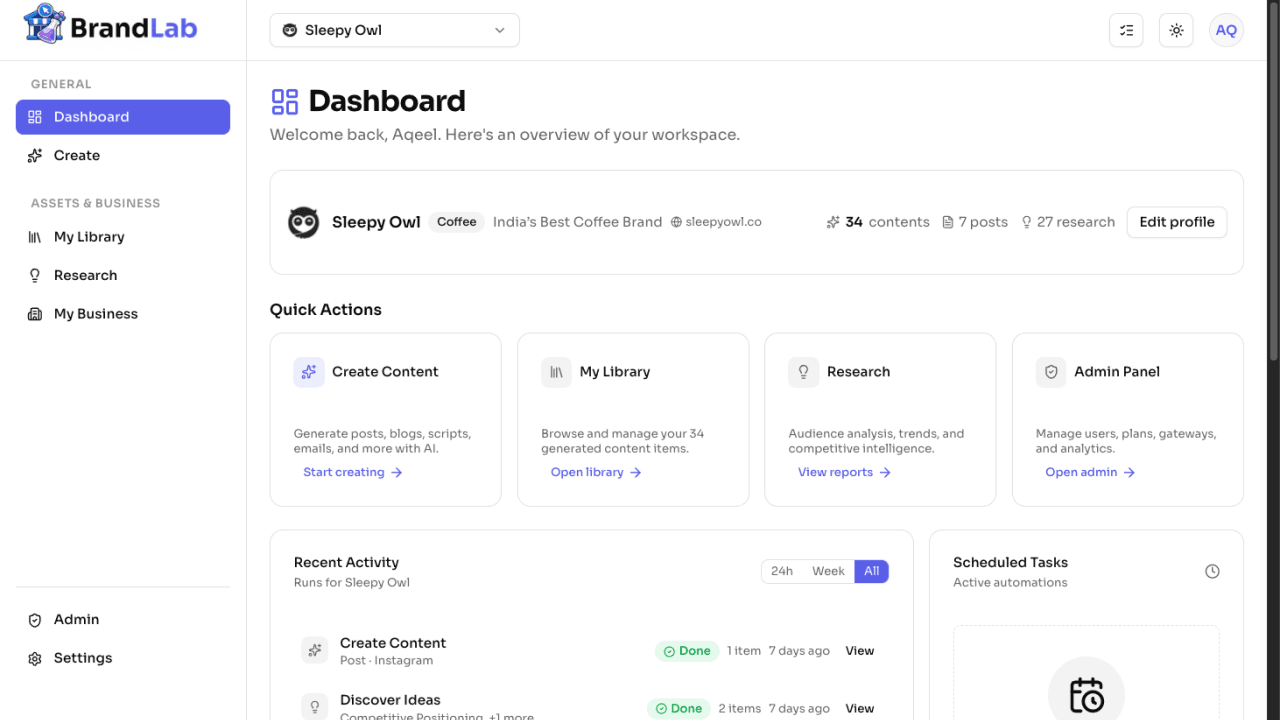
Task: Click the page vertical scrollbar
Action: 1273,180
